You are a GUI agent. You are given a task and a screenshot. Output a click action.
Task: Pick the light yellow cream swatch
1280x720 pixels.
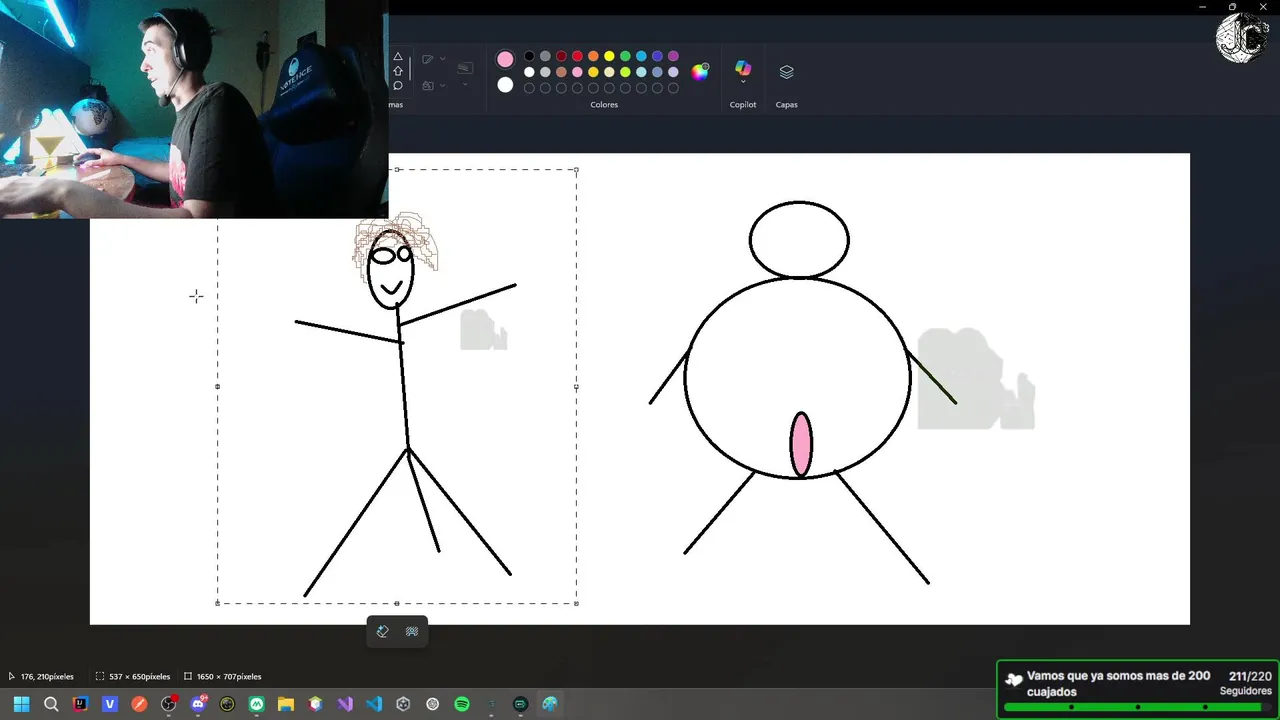point(609,72)
